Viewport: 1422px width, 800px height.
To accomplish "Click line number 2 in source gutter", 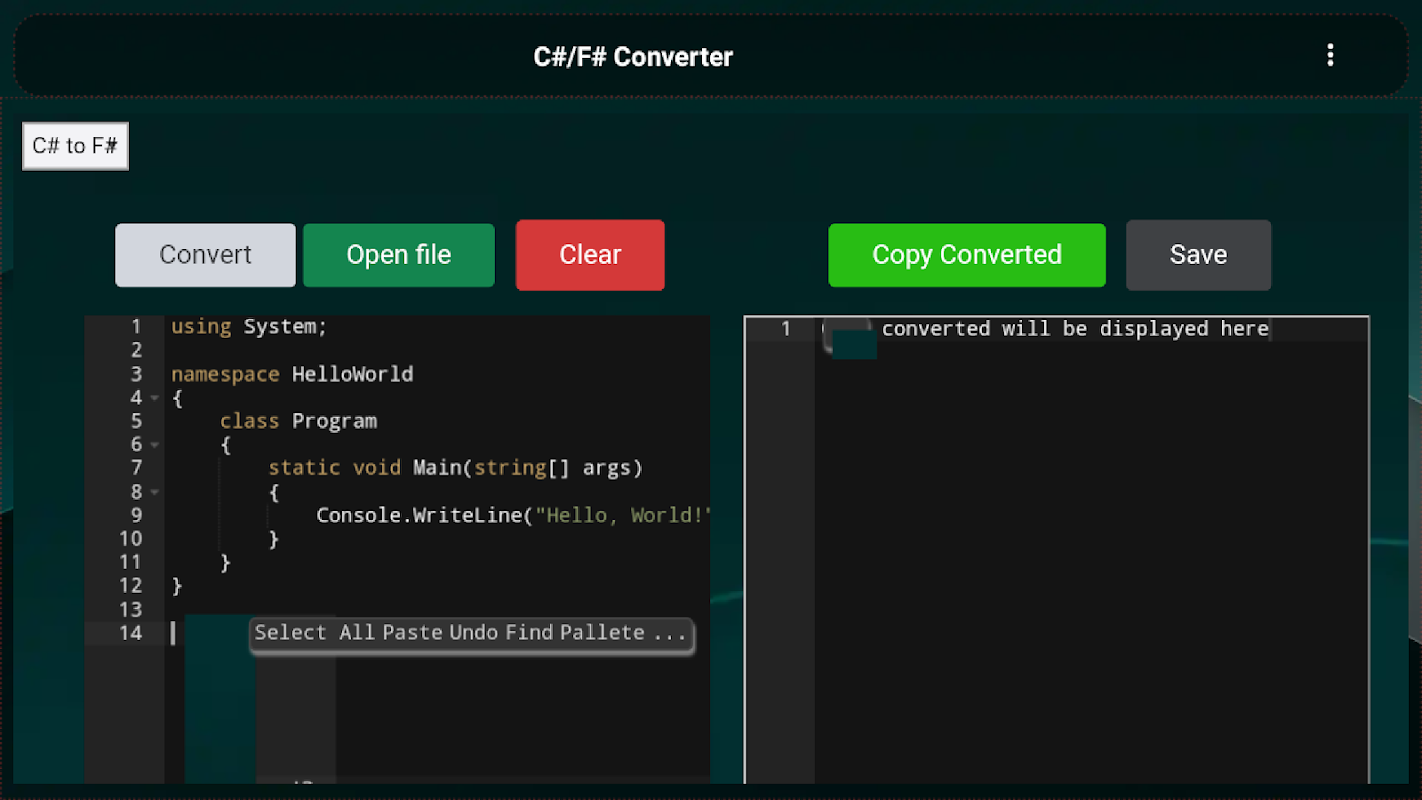I will (137, 350).
